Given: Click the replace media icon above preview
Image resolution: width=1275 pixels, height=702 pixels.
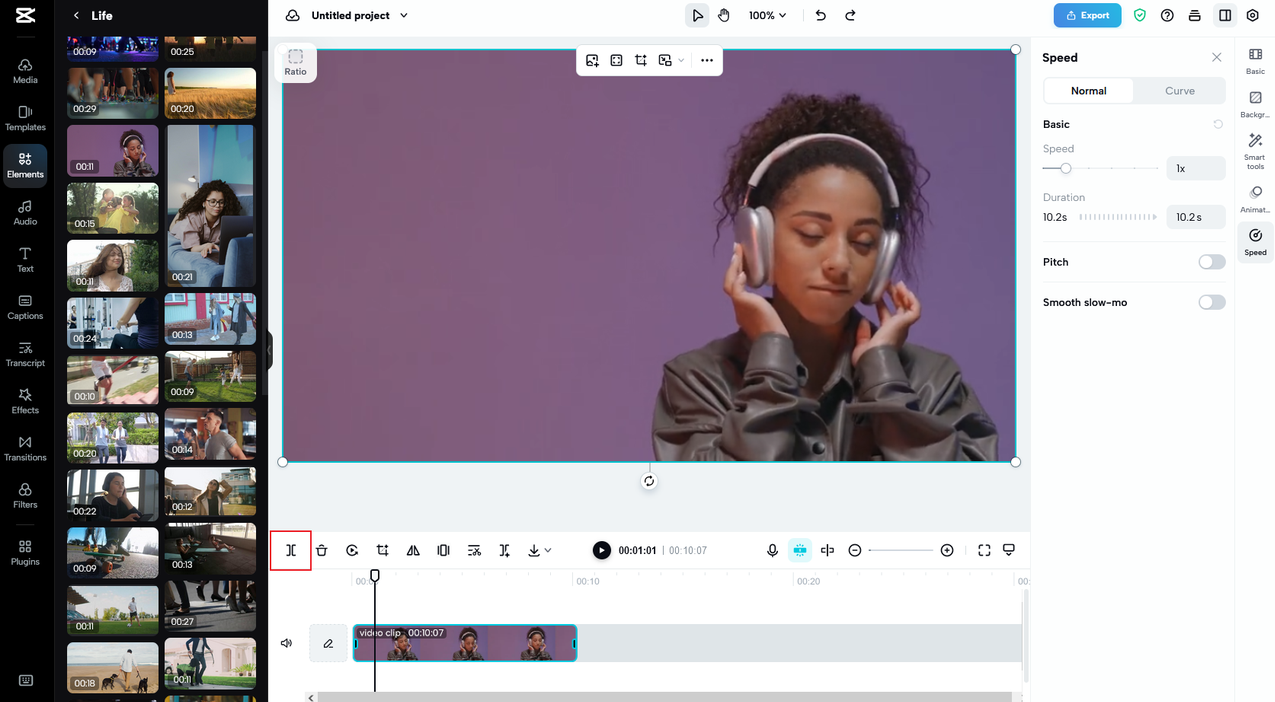Looking at the screenshot, I should (x=592, y=60).
